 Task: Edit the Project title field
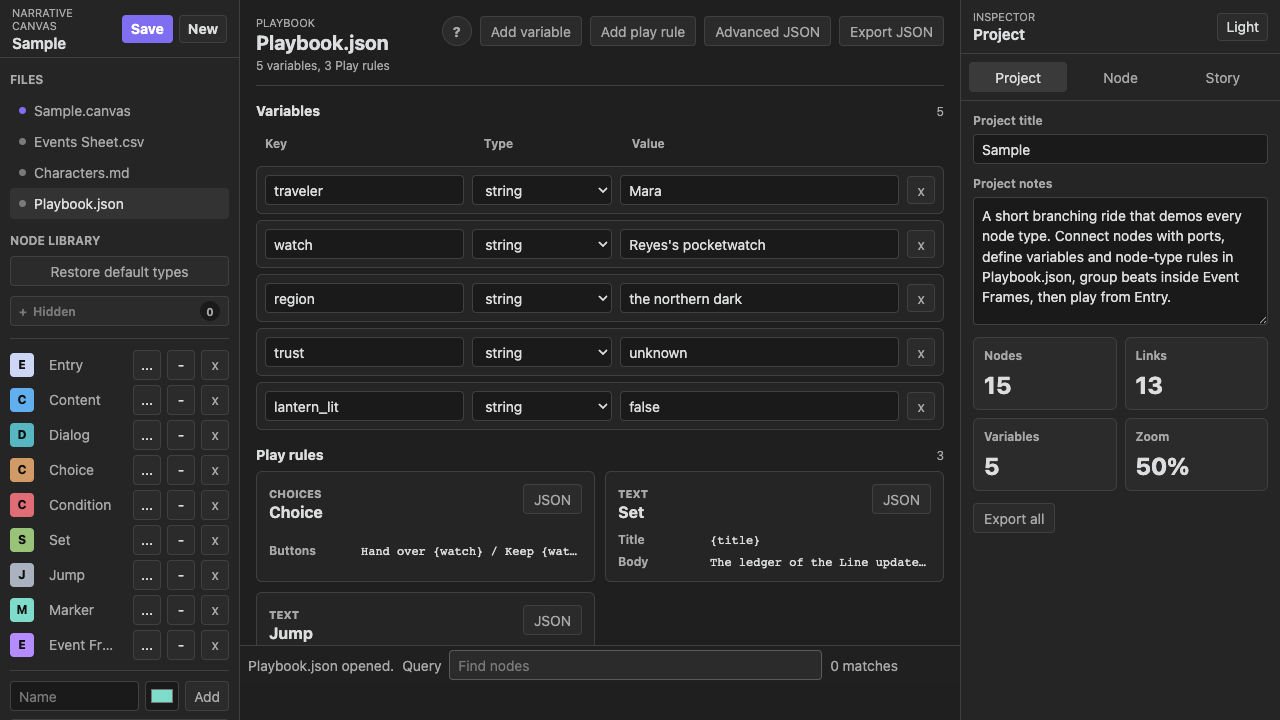tap(1120, 150)
